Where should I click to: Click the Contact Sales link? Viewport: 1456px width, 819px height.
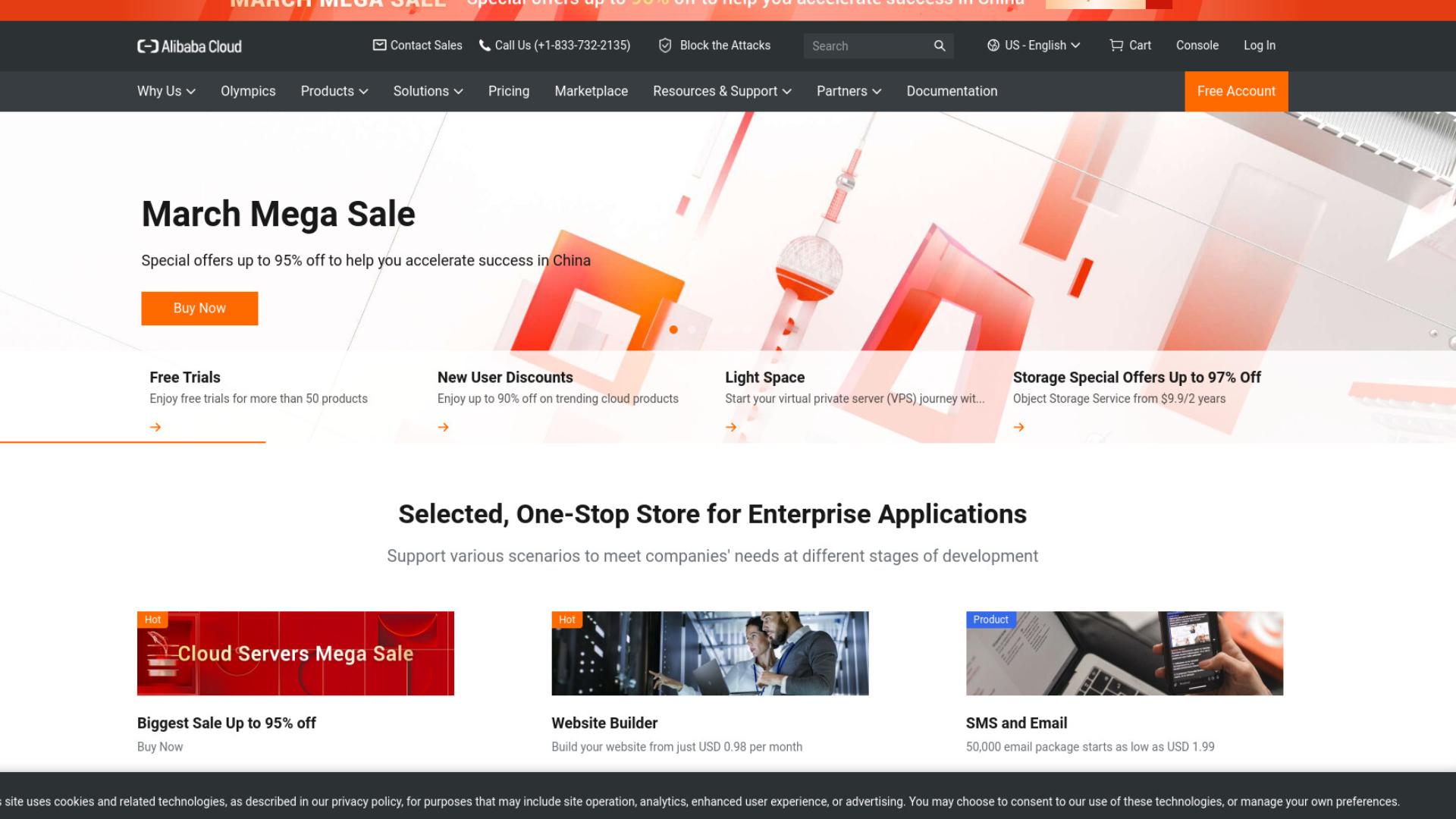click(x=426, y=45)
